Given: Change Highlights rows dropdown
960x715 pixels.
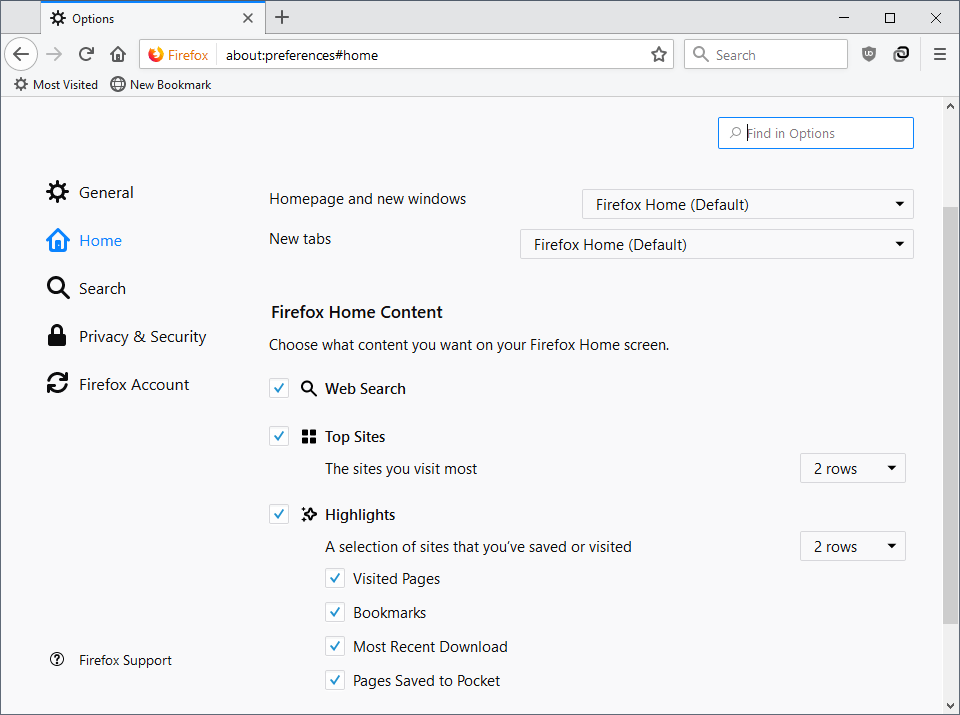Looking at the screenshot, I should pos(852,546).
